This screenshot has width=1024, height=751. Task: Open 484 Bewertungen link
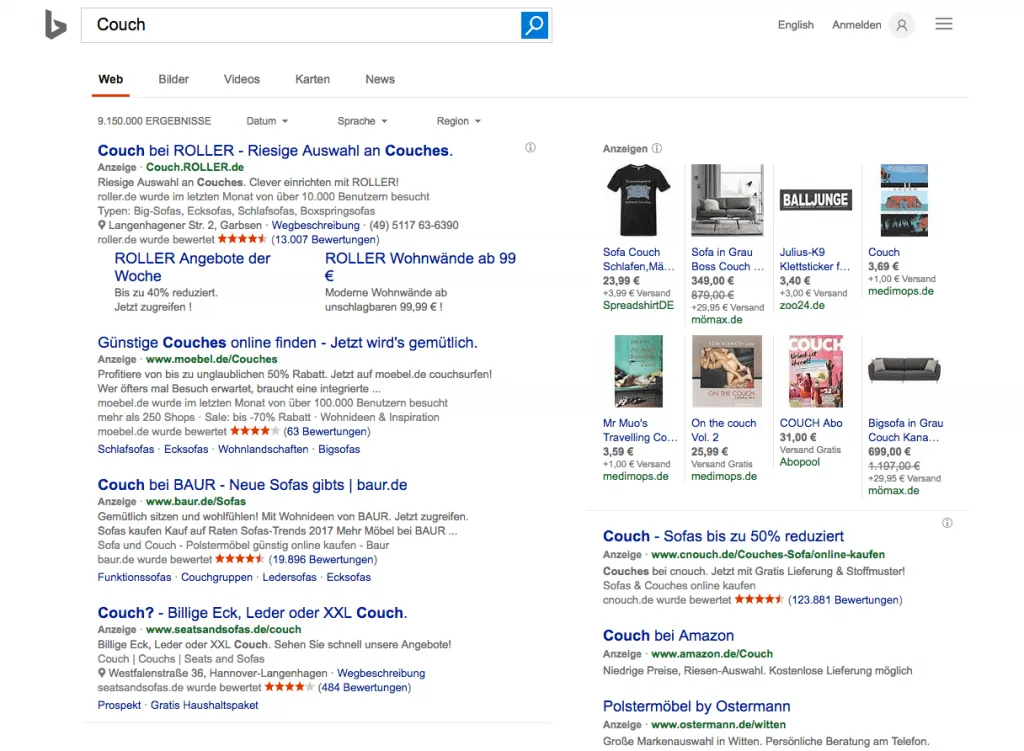click(364, 688)
